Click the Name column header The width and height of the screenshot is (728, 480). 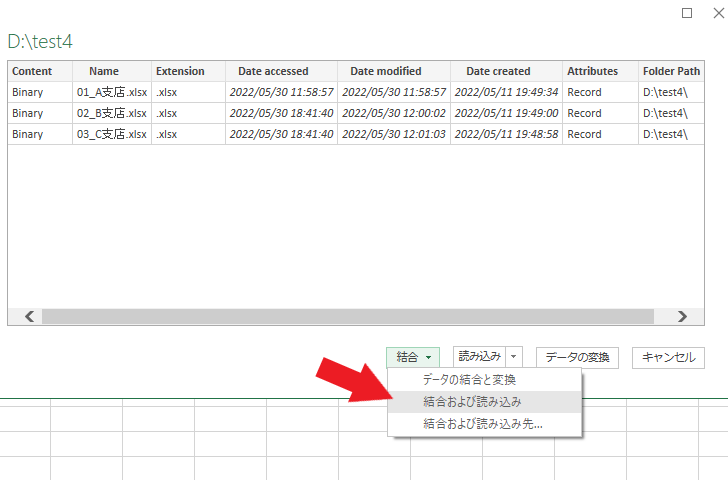pyautogui.click(x=112, y=71)
